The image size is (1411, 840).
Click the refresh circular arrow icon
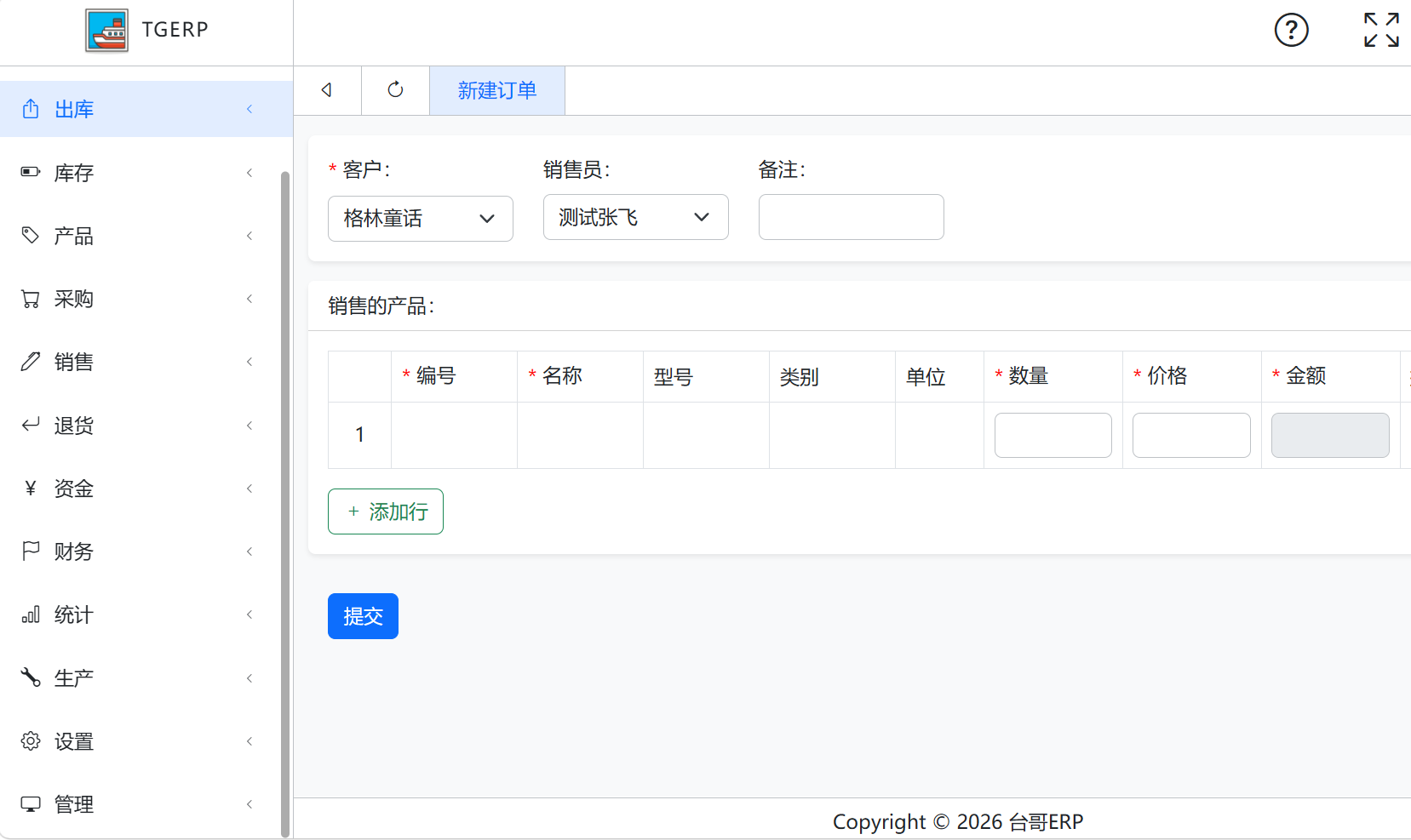395,89
